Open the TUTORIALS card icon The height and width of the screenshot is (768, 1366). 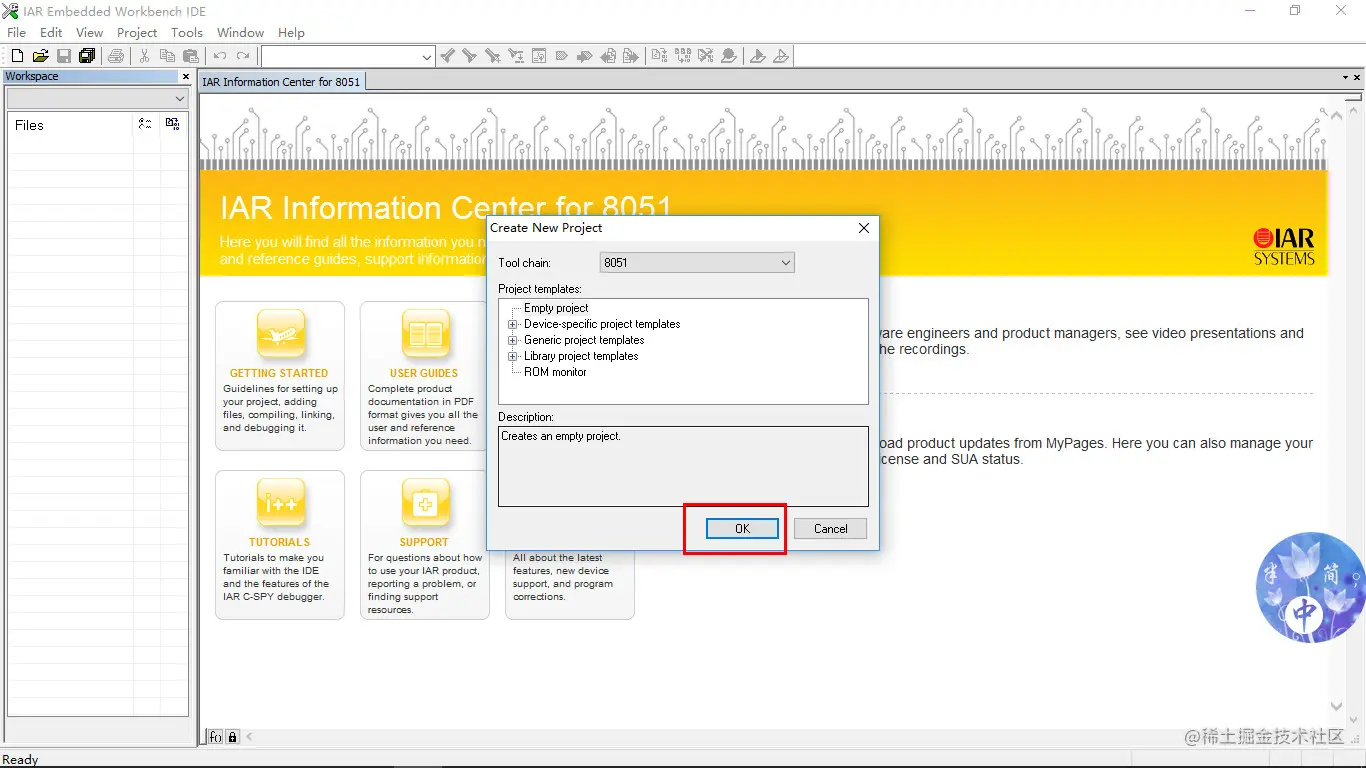[x=281, y=503]
